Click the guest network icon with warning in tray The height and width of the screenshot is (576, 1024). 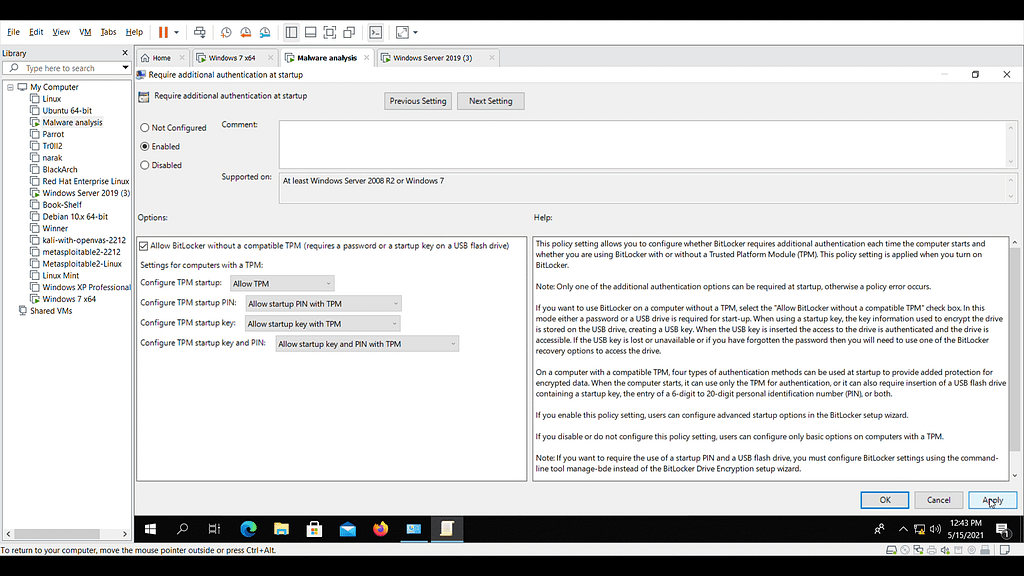click(x=920, y=529)
